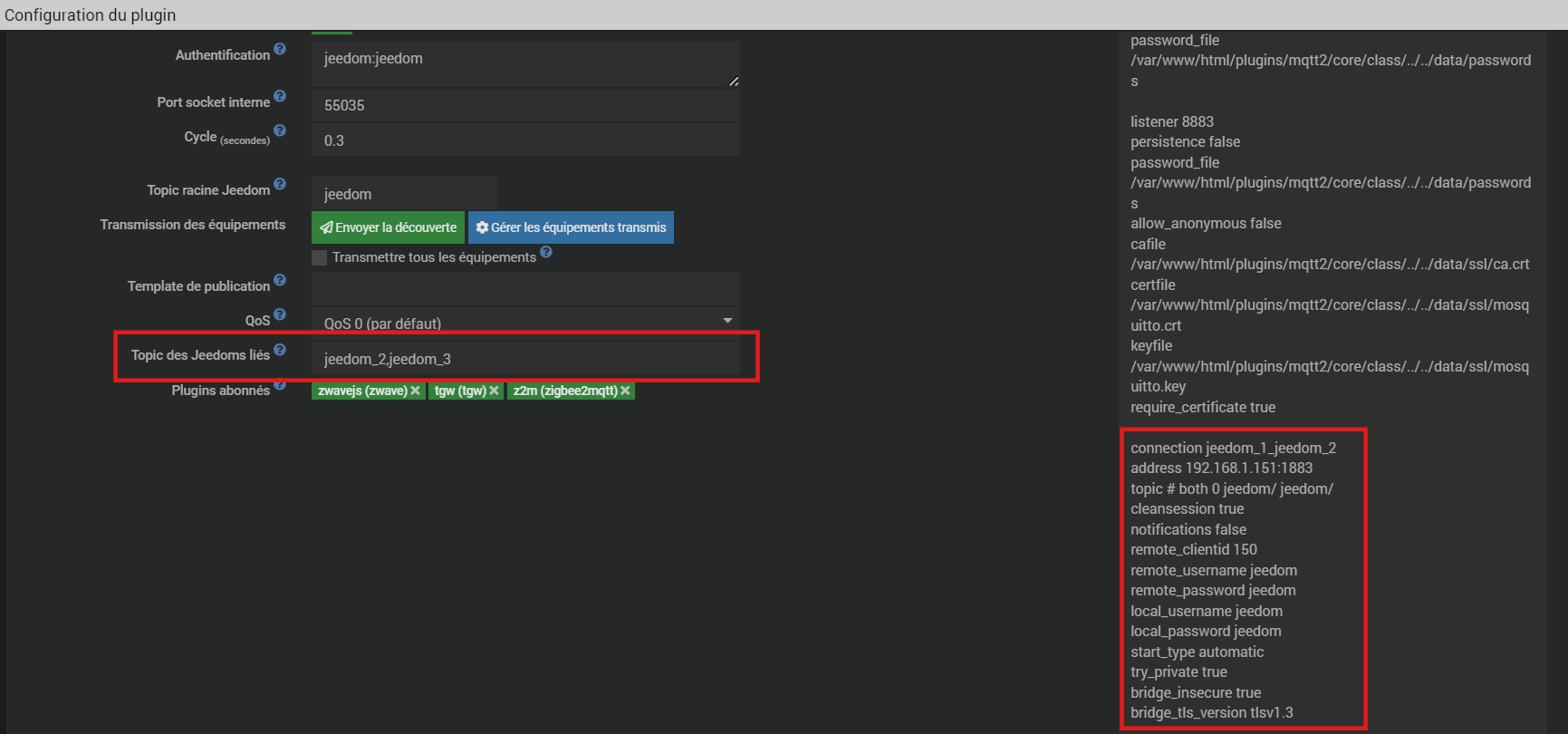
Task: Click the 'topic # both 0 jeedom/ jeedom/' line
Action: [x=1232, y=488]
